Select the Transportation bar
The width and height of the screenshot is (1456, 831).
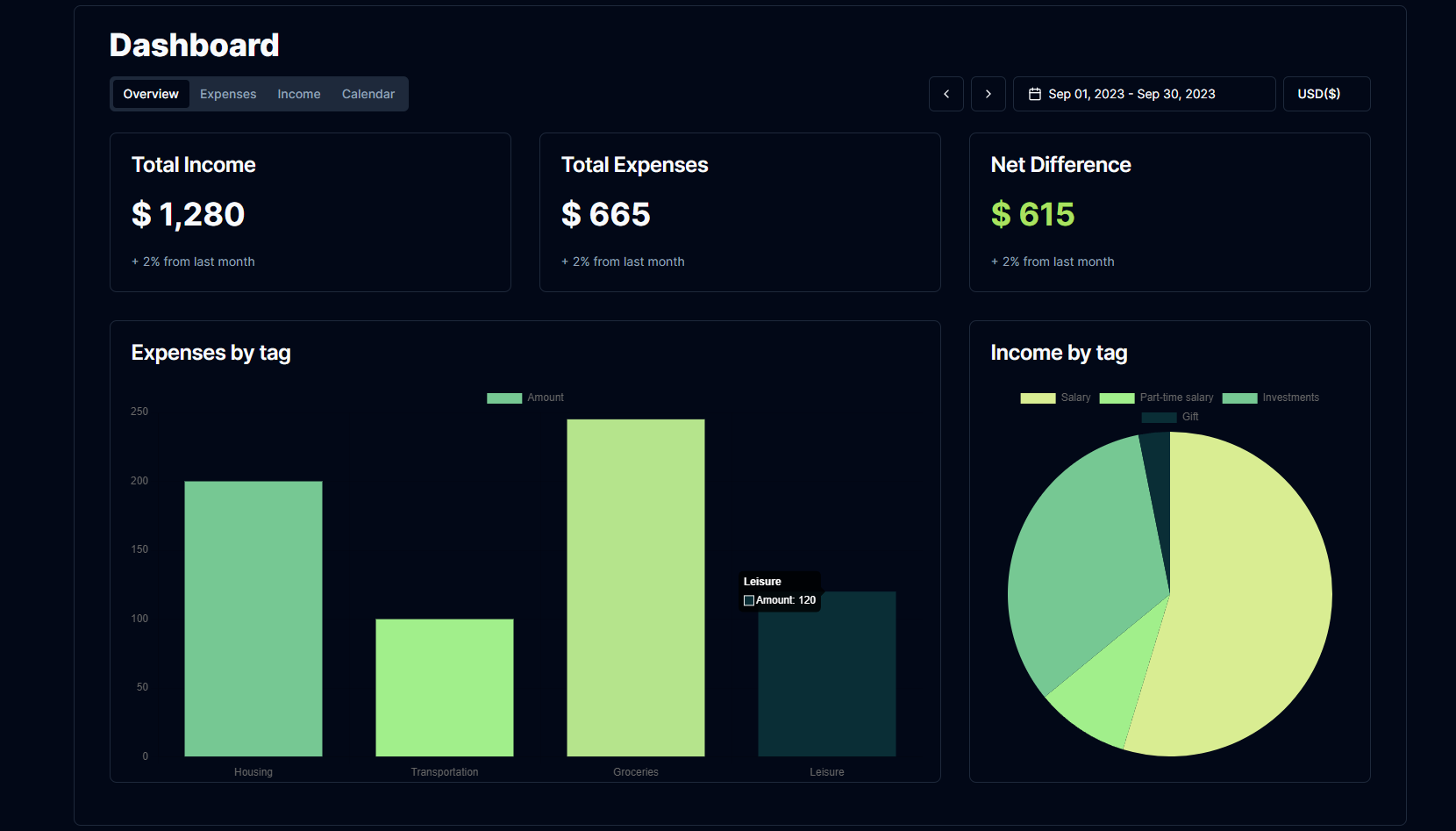445,687
